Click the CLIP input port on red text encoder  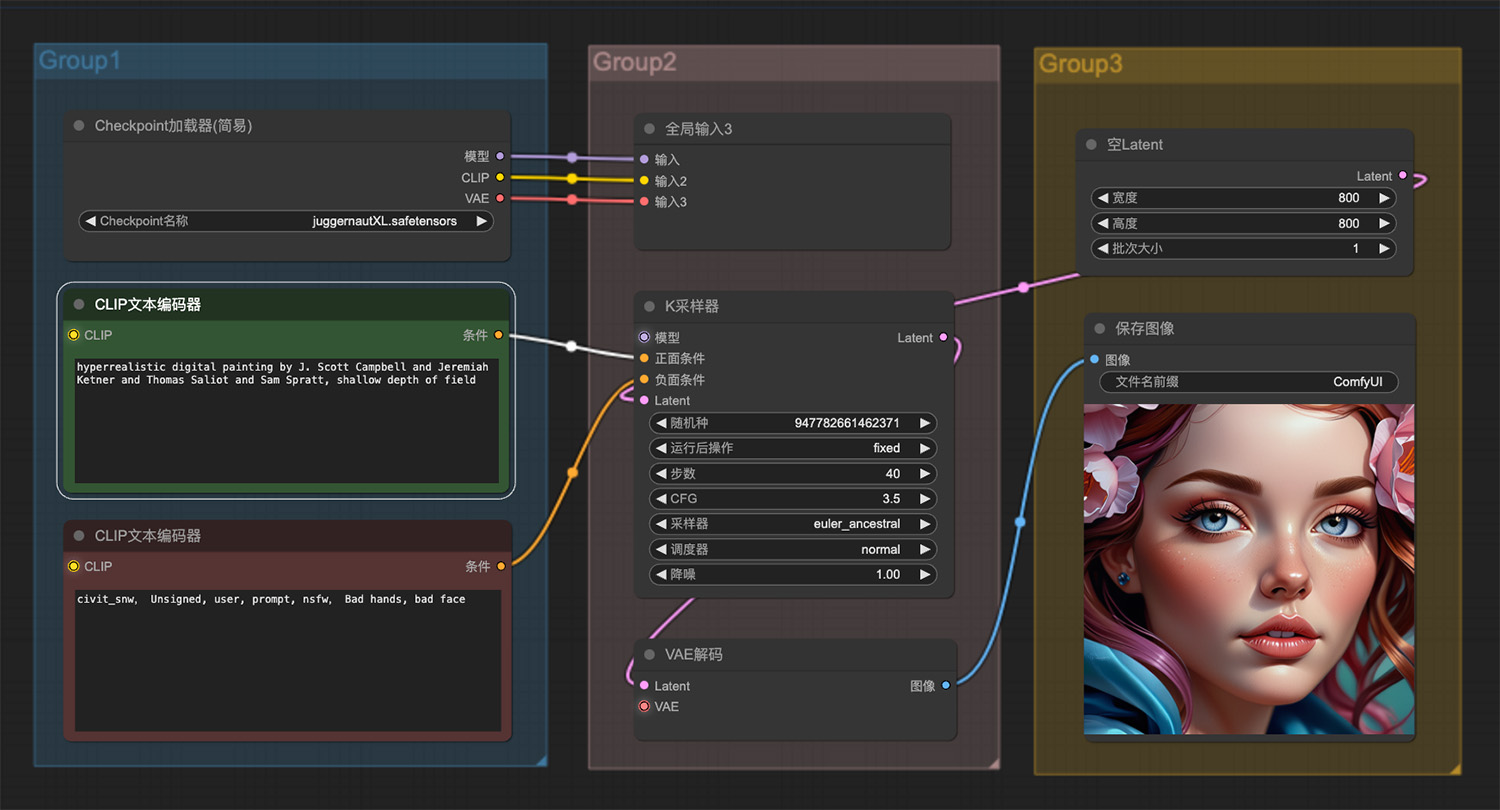(x=73, y=566)
